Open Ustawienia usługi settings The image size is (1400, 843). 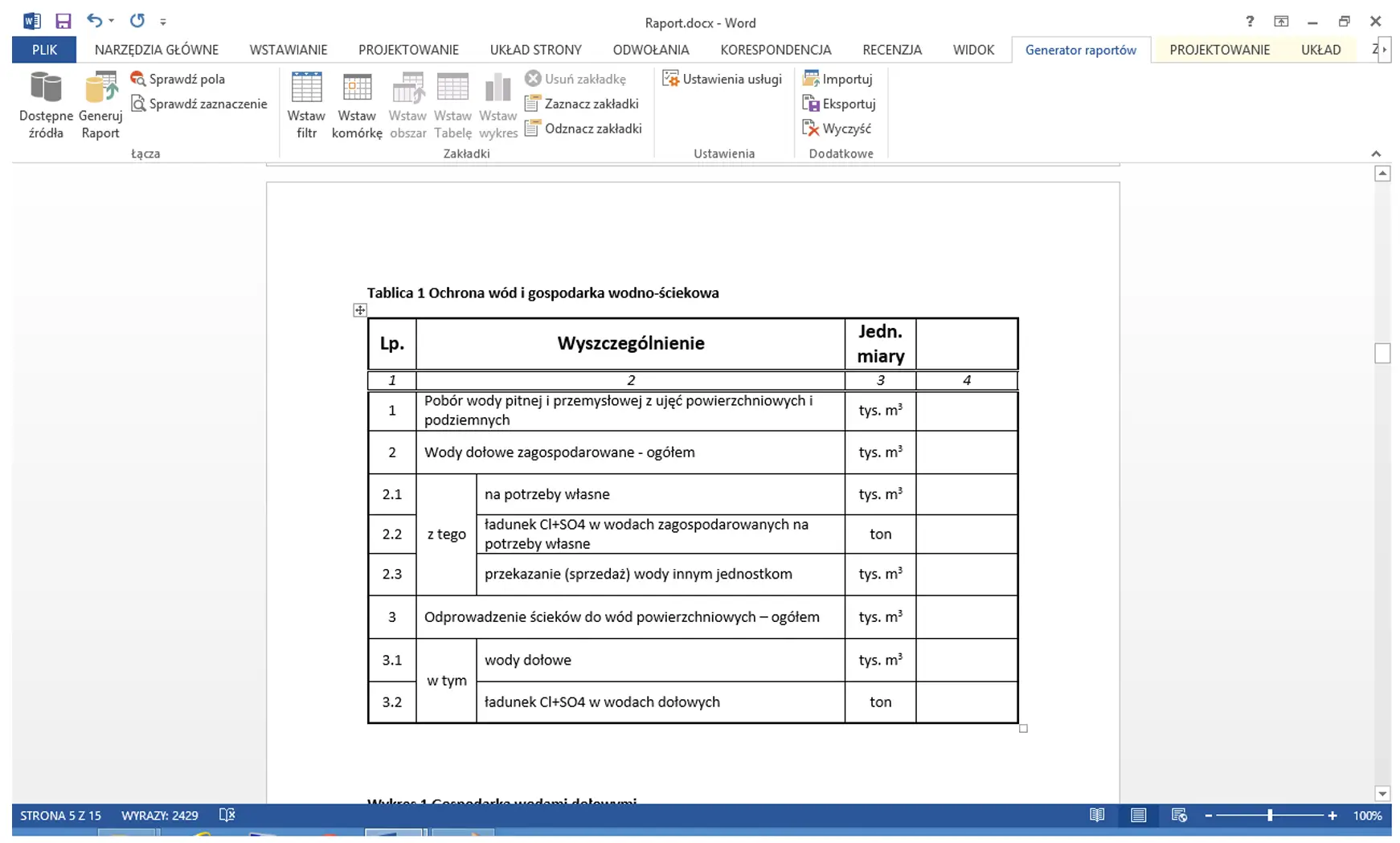[722, 79]
